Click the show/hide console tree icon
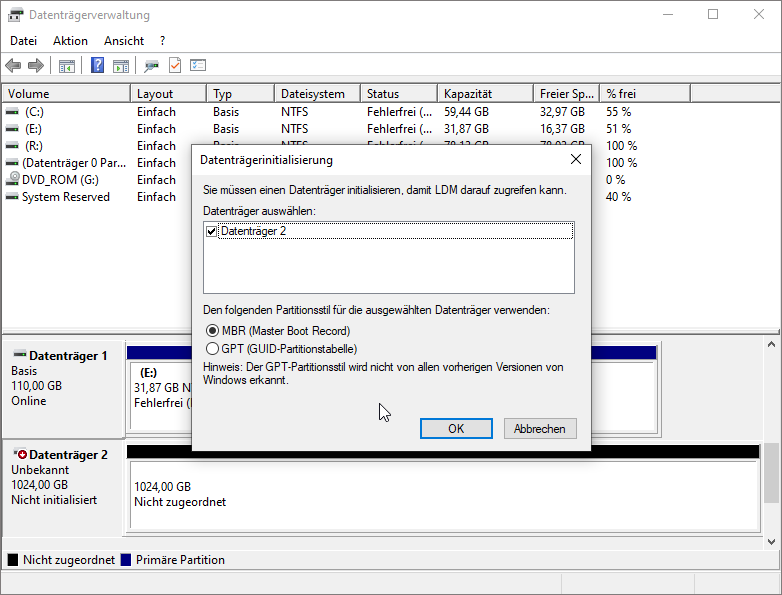Screen dimensions: 782x595 click(x=67, y=66)
